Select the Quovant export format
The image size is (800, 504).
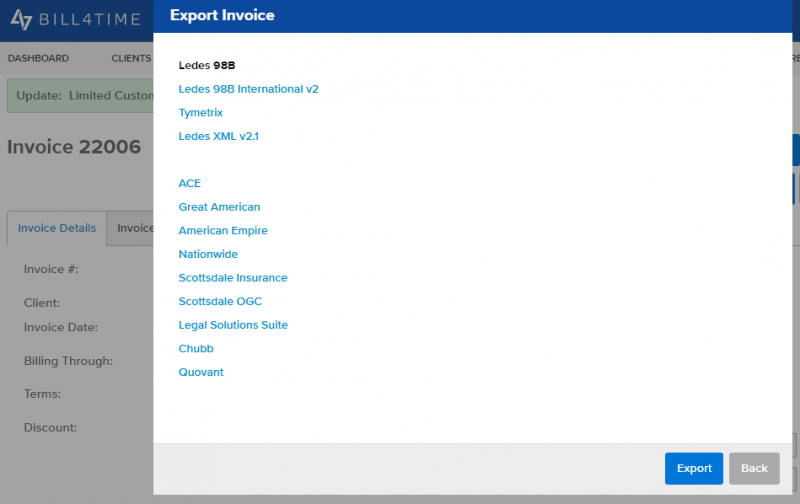coord(201,372)
